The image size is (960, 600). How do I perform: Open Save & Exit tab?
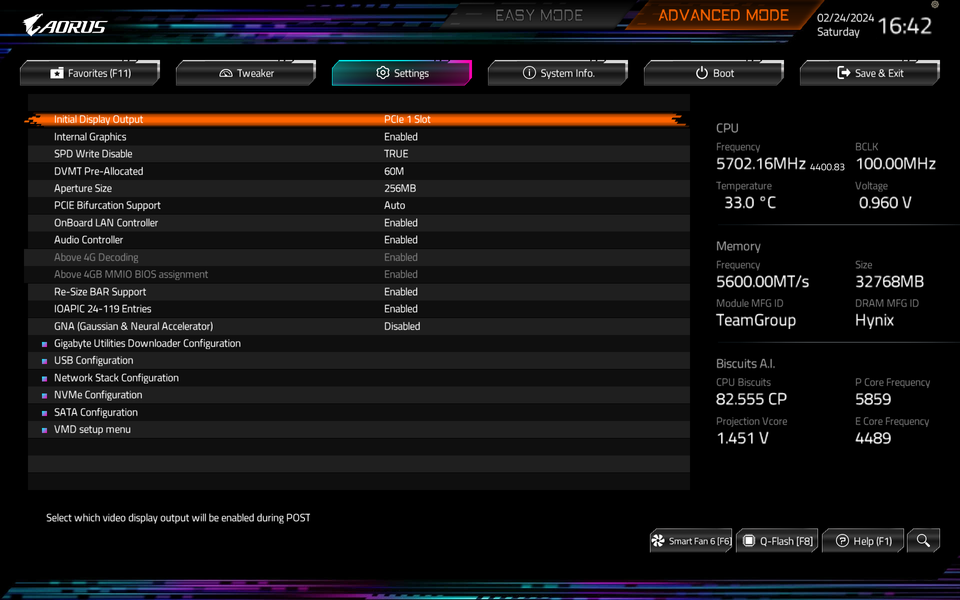tap(870, 73)
